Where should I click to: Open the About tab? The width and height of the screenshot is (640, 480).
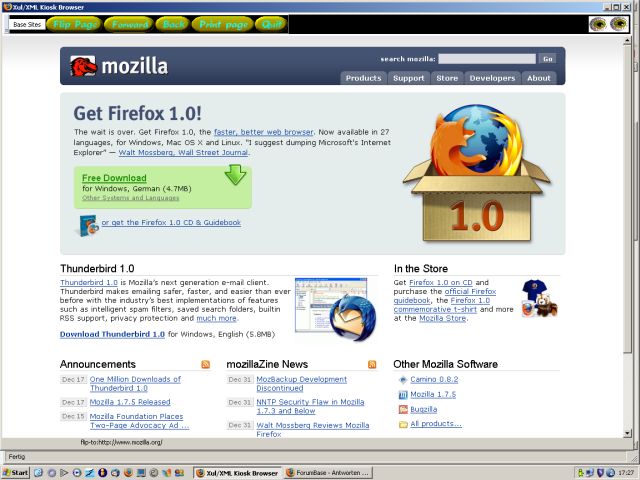[x=538, y=78]
